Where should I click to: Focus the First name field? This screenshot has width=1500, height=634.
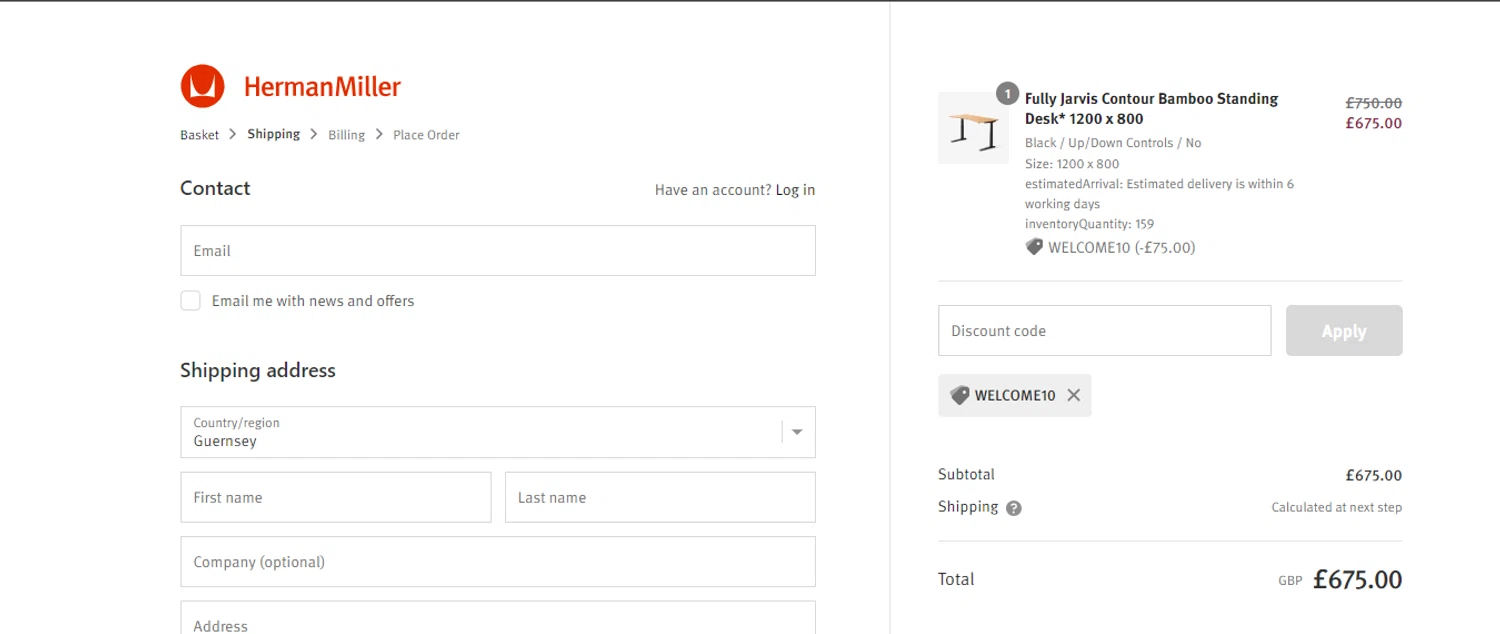click(336, 497)
